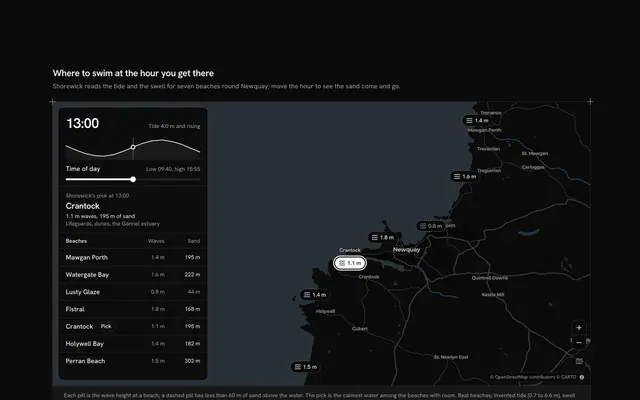Viewport: 640px width, 400px height.
Task: Select Mawgan Porth in the beaches list
Action: click(x=133, y=258)
